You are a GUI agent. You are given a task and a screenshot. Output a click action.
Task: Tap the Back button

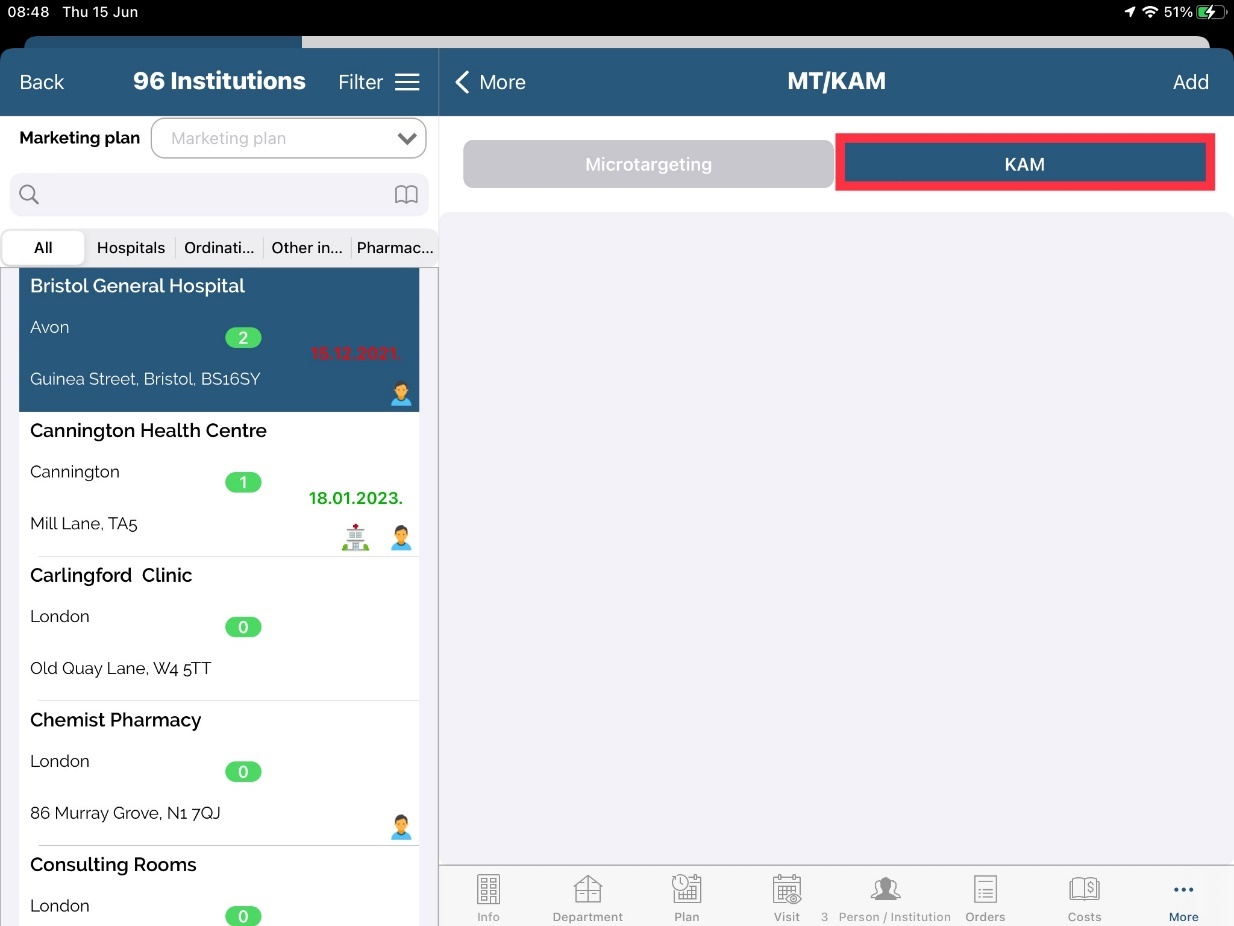(x=42, y=82)
